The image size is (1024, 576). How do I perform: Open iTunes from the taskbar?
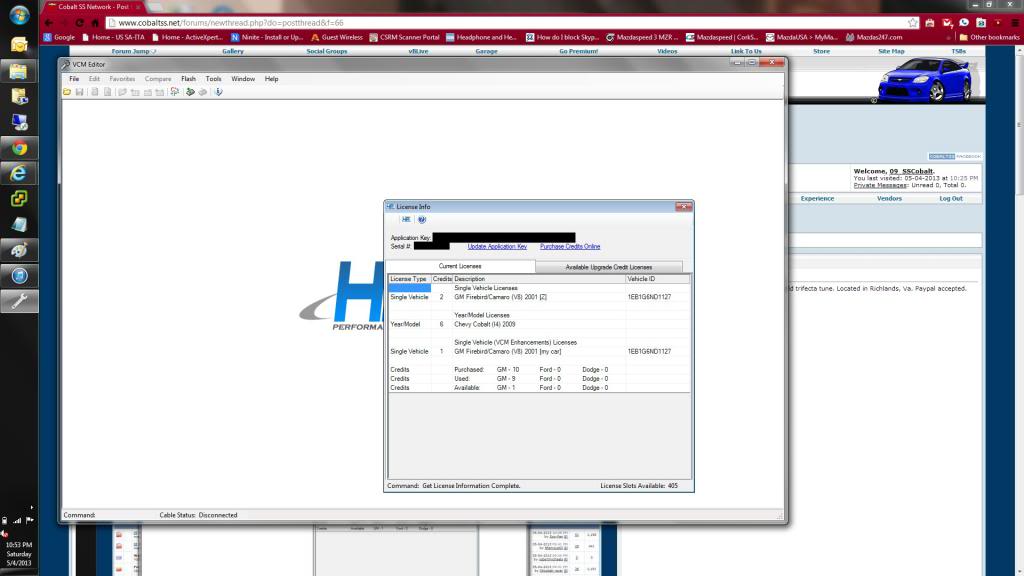[19, 276]
